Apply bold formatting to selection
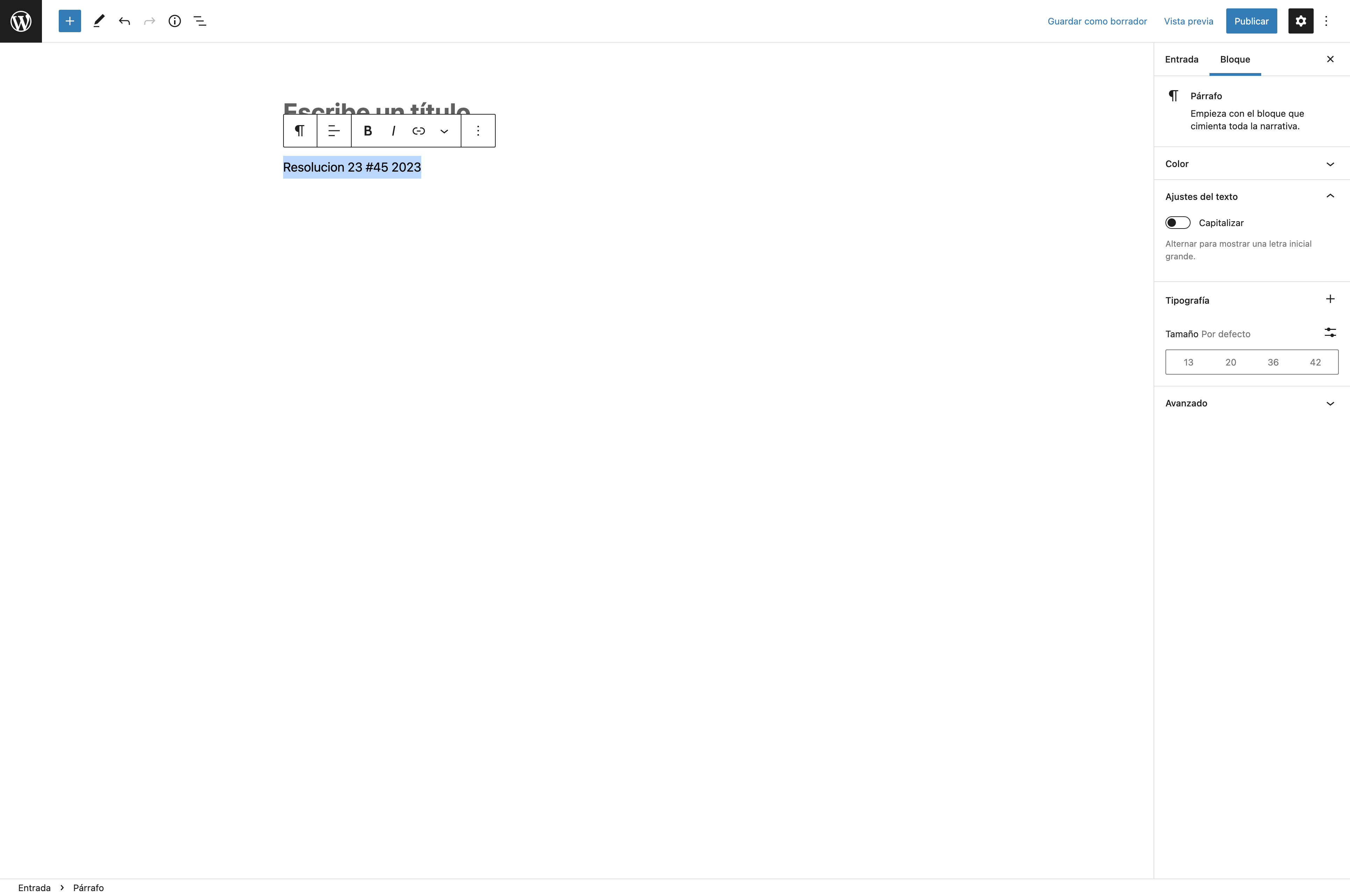This screenshot has height=896, width=1350. (x=368, y=131)
